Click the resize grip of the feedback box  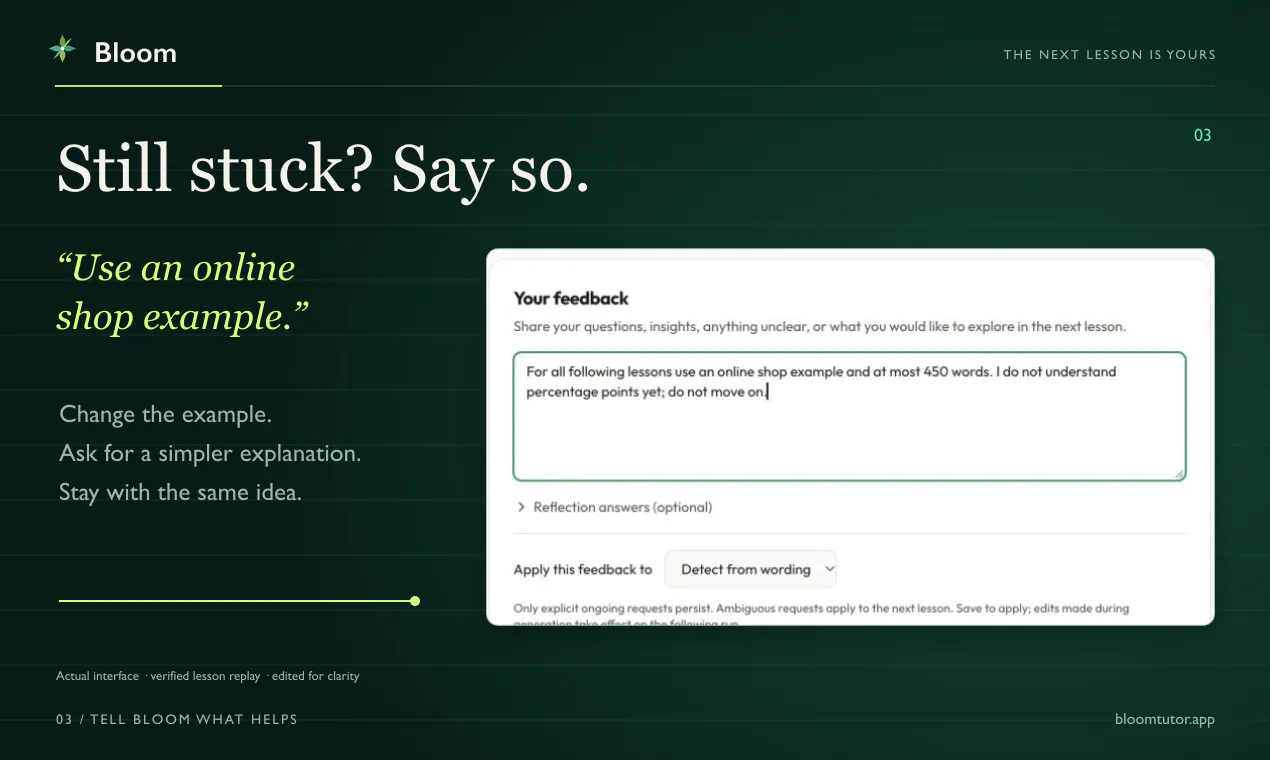coord(1179,474)
